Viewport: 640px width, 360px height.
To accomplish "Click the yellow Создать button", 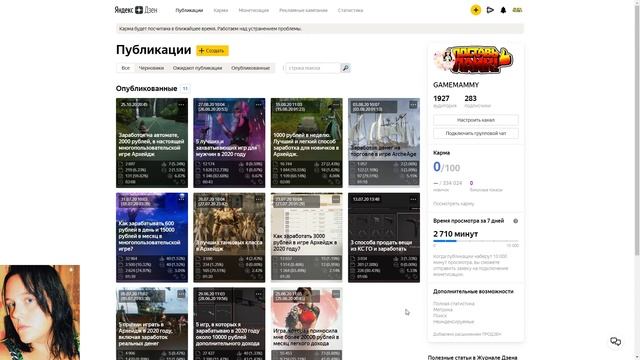I will [x=212, y=51].
